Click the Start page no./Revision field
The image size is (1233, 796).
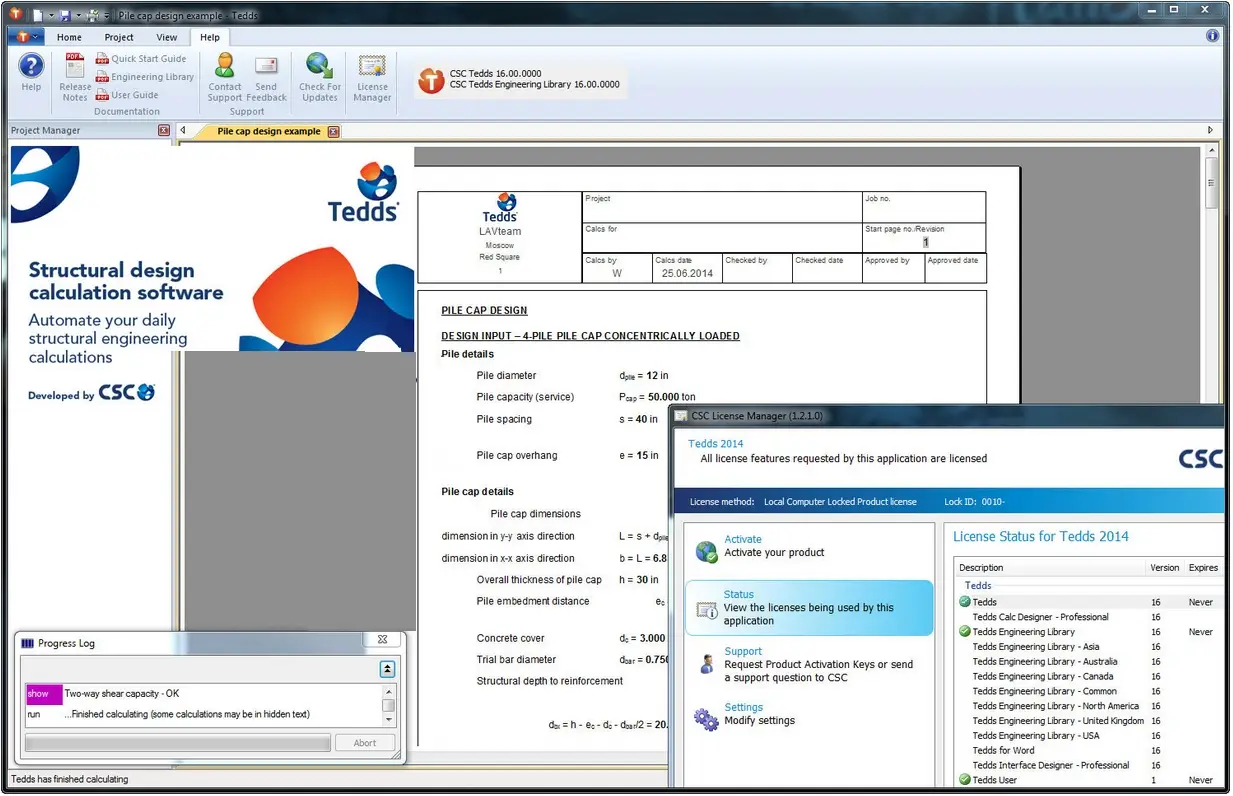[925, 236]
